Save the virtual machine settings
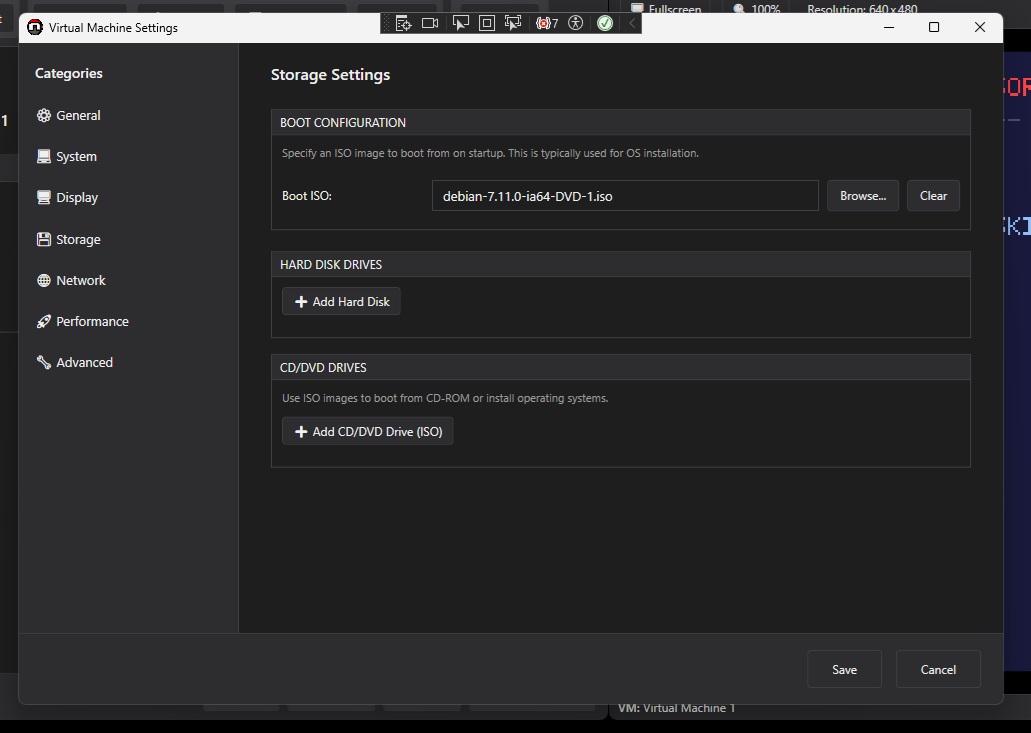The image size is (1031, 733). point(844,669)
